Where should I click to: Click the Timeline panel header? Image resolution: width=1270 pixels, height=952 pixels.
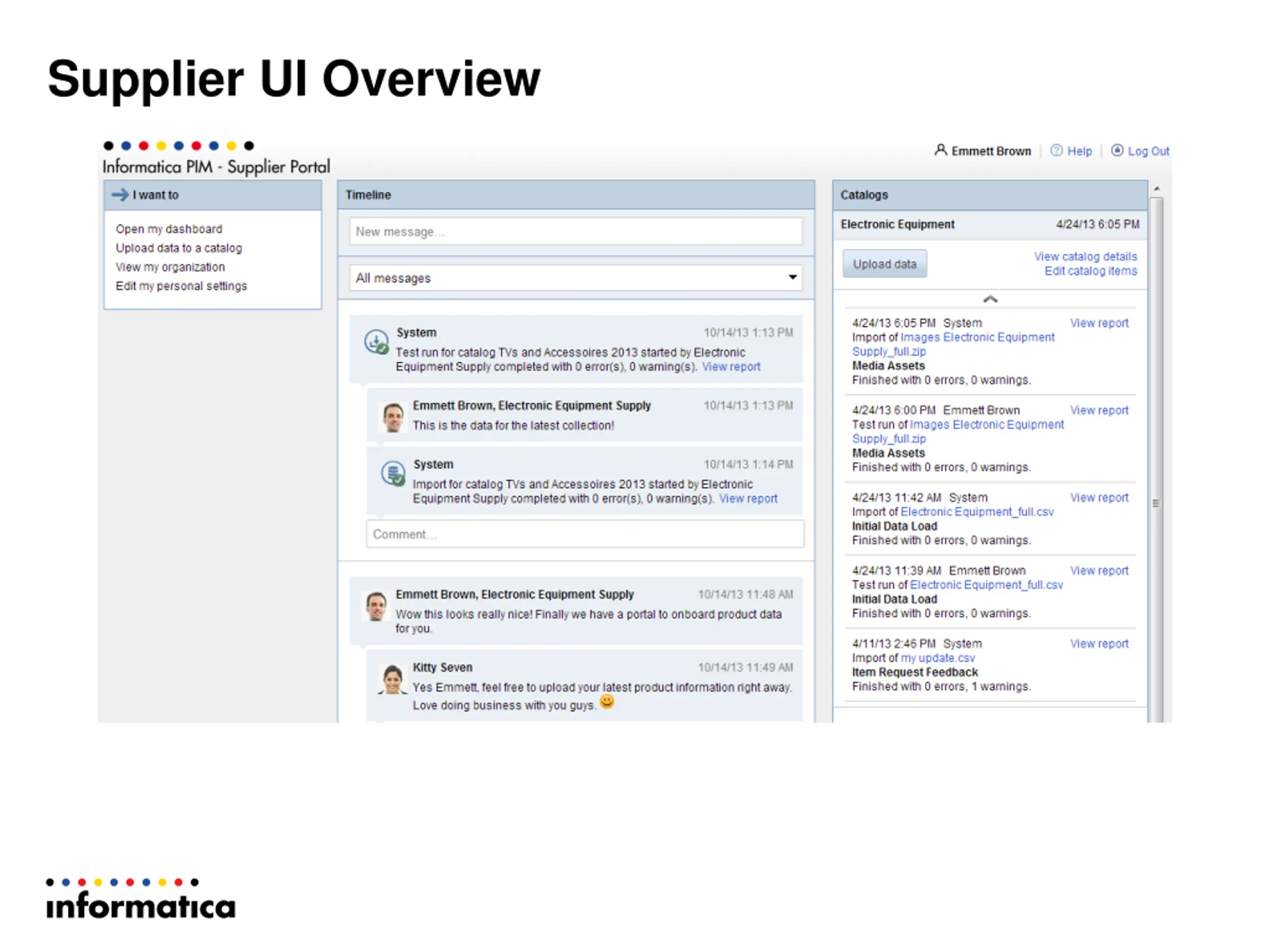[x=576, y=194]
